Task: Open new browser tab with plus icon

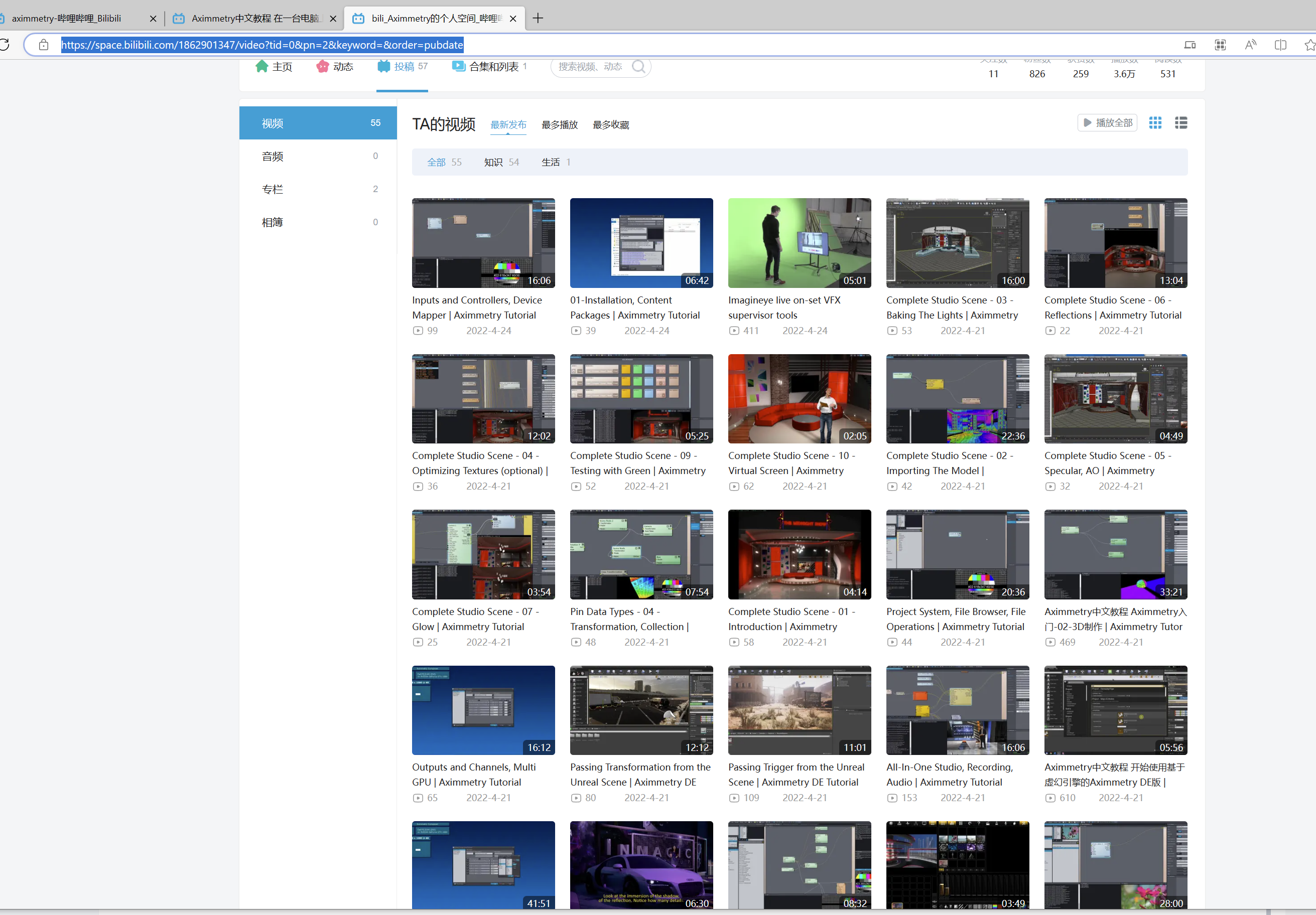Action: pos(538,19)
